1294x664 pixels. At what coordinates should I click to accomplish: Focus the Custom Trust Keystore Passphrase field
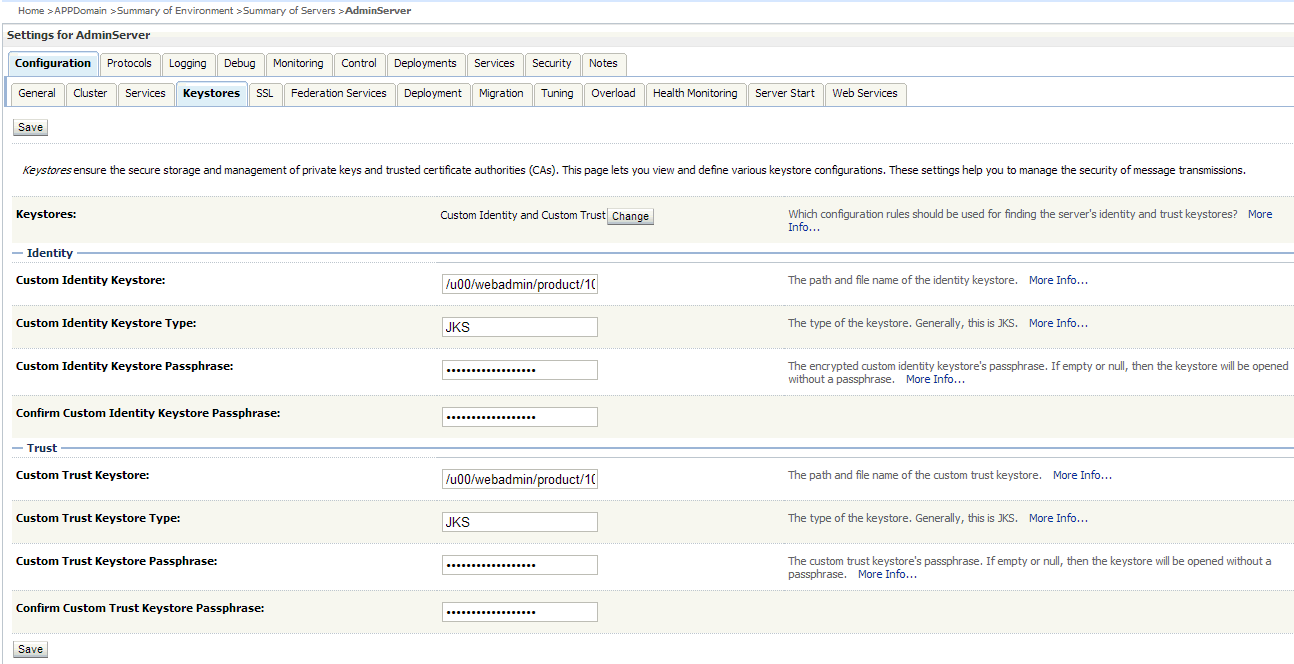[x=520, y=565]
